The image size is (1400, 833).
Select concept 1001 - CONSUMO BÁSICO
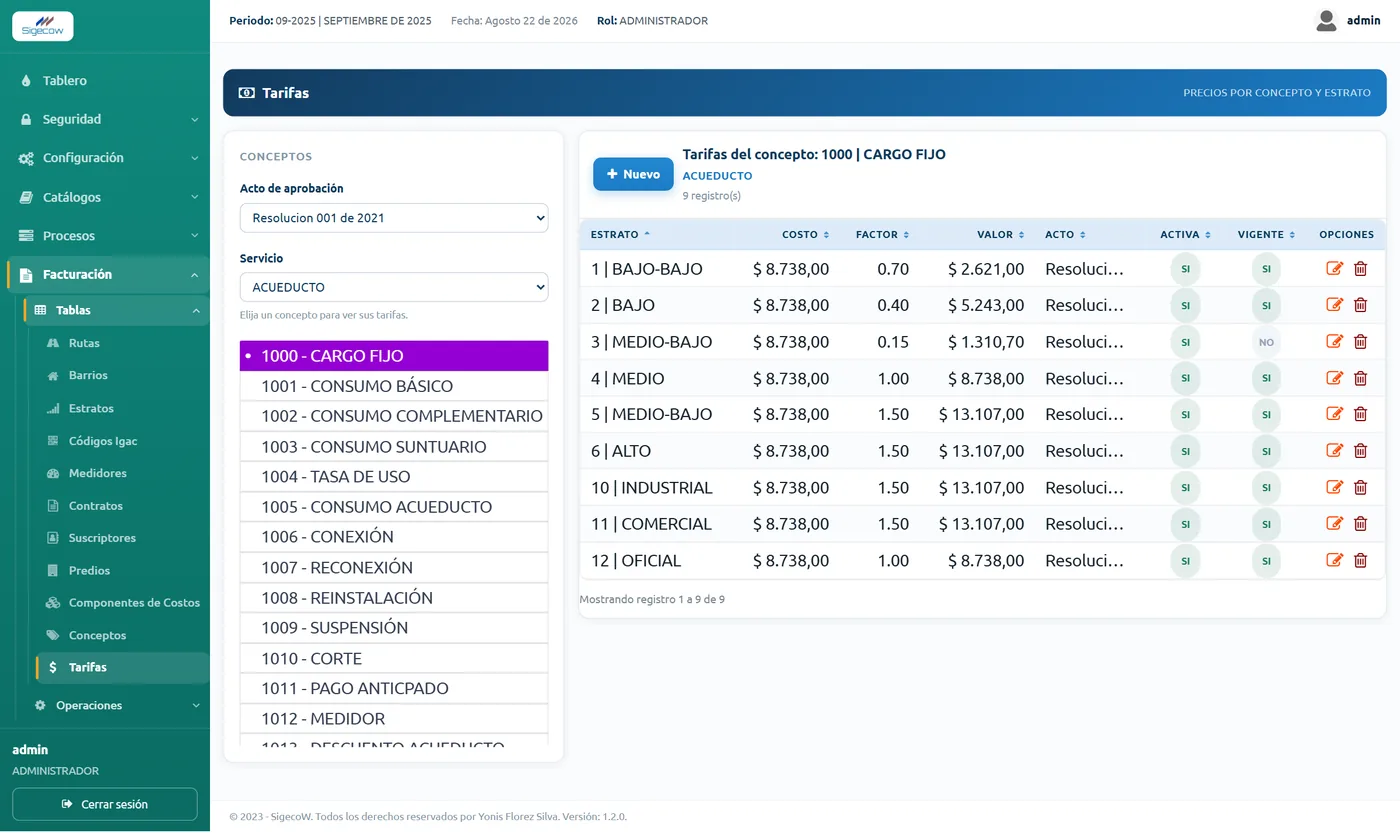tap(394, 386)
